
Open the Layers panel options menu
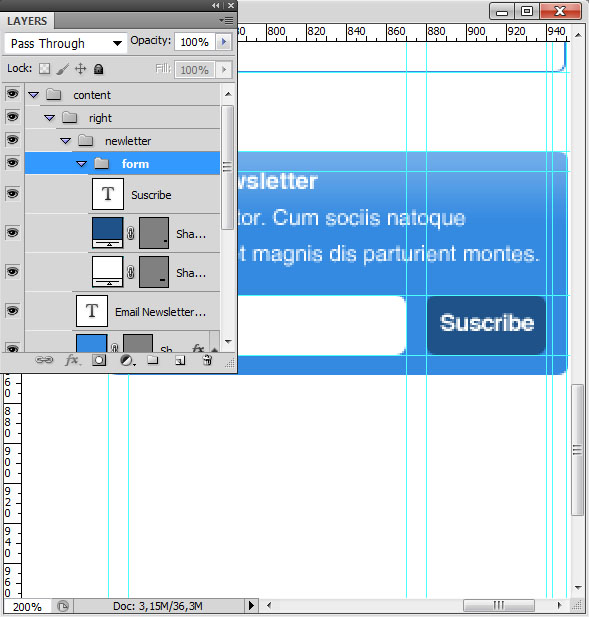[x=226, y=20]
